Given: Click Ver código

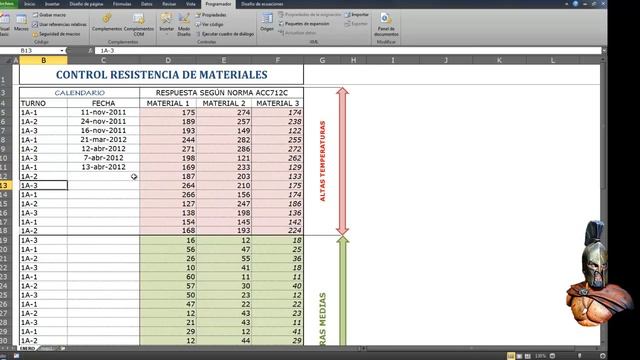Looking at the screenshot, I should (209, 24).
